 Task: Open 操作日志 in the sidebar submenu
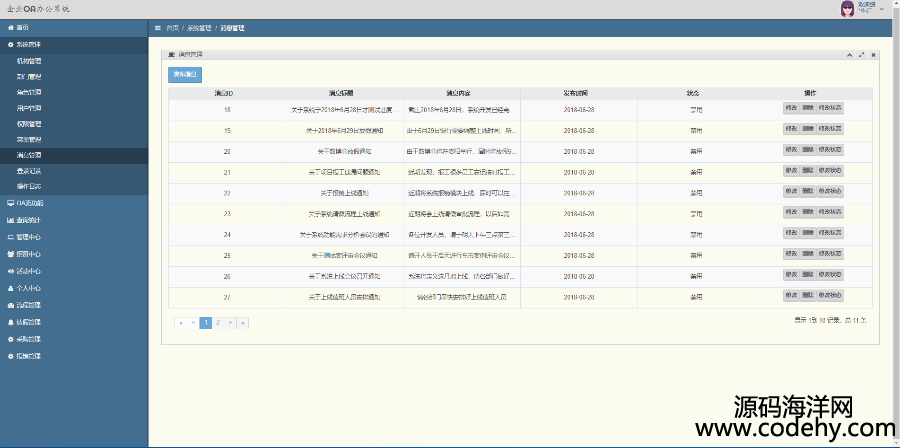click(74, 186)
